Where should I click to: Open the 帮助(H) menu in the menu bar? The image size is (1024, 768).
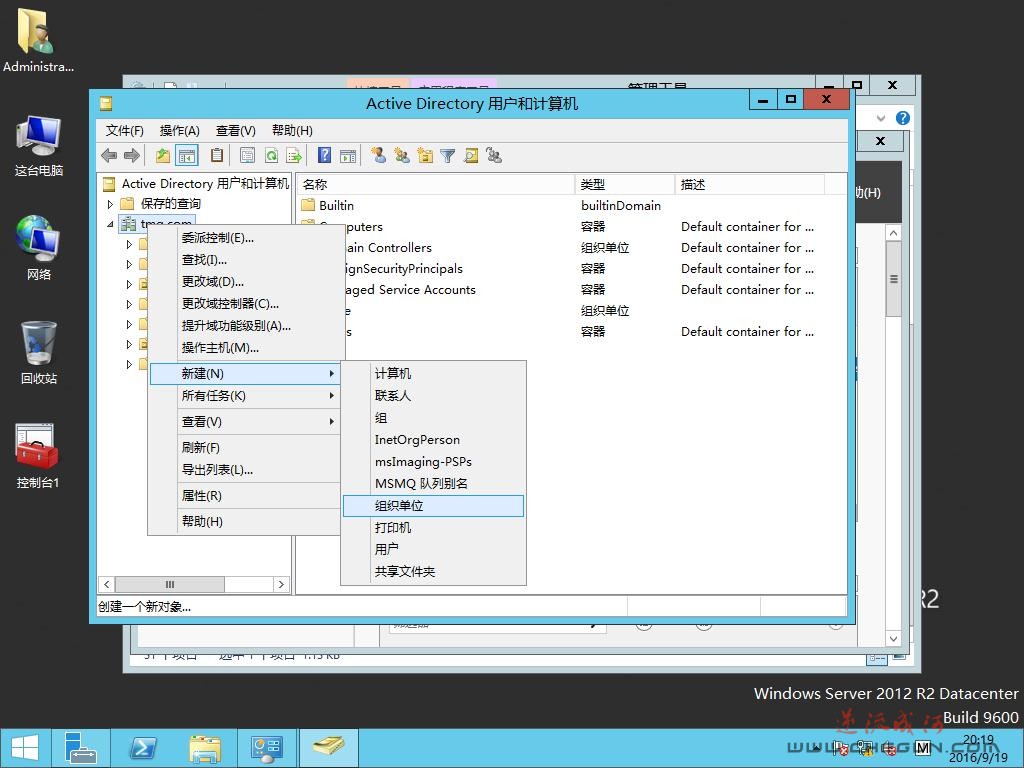[x=292, y=131]
